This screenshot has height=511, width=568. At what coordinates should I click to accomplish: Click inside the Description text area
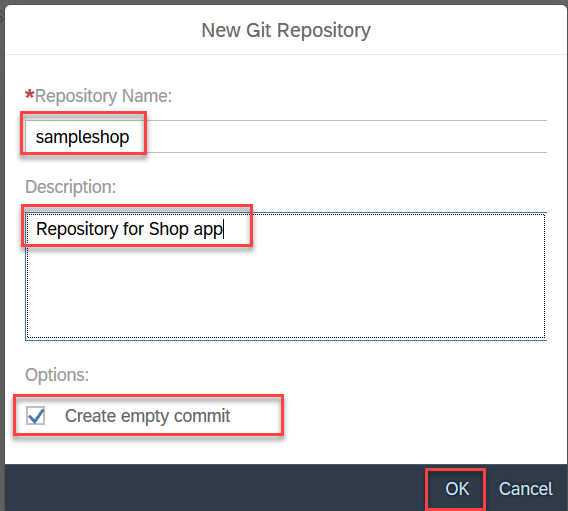tap(286, 276)
